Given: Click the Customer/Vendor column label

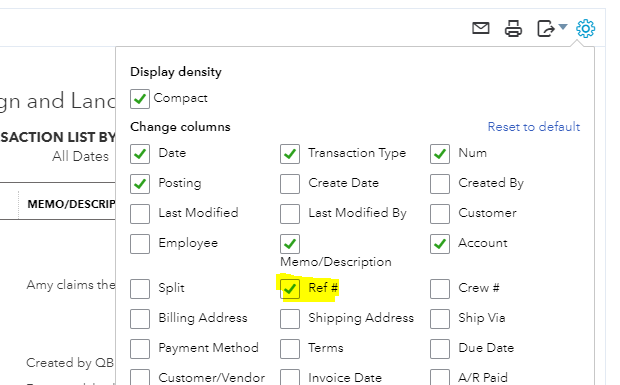Looking at the screenshot, I should (x=212, y=378).
